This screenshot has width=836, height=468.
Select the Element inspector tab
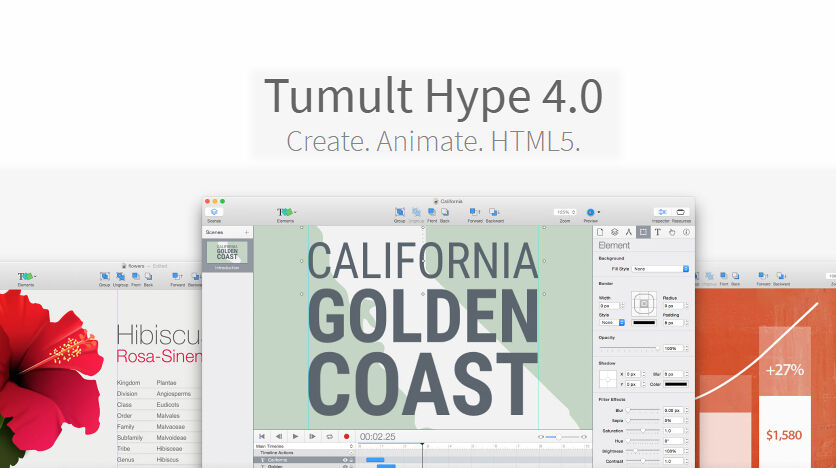point(644,232)
